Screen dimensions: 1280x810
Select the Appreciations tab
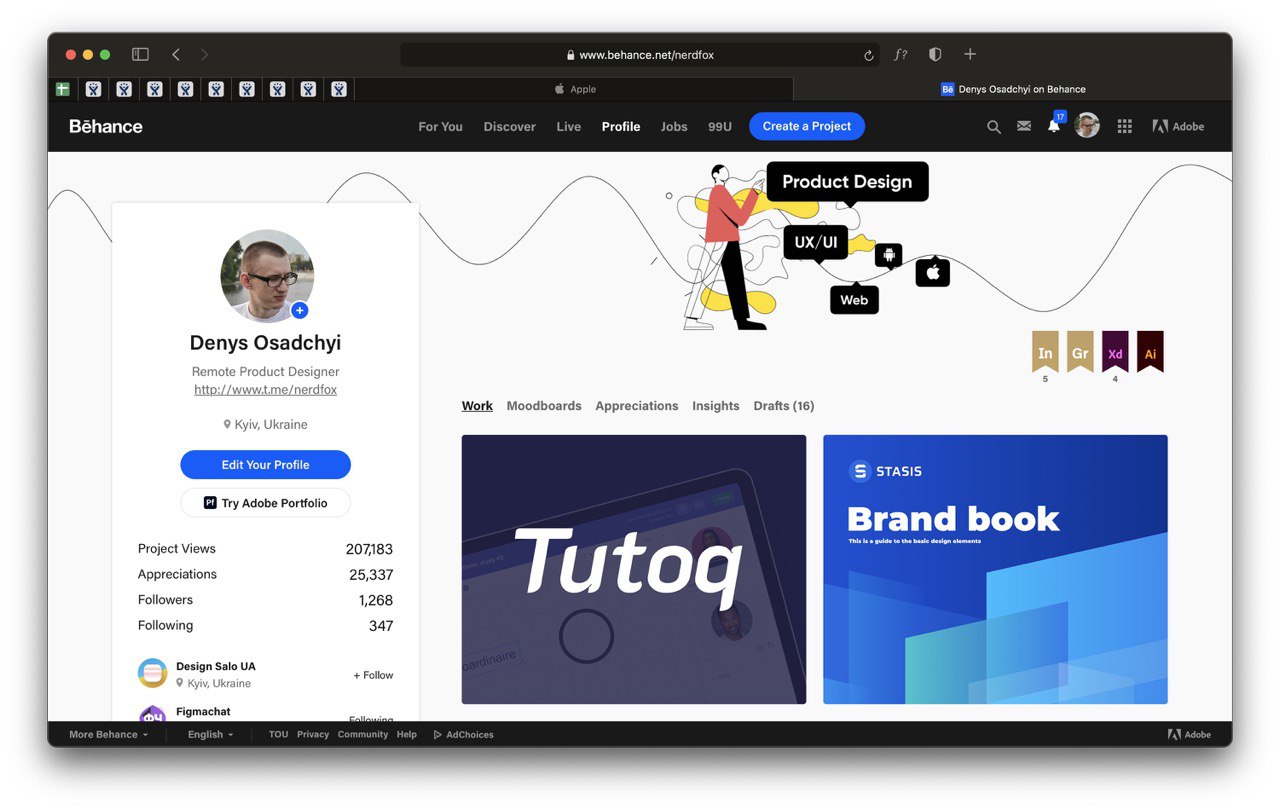637,406
